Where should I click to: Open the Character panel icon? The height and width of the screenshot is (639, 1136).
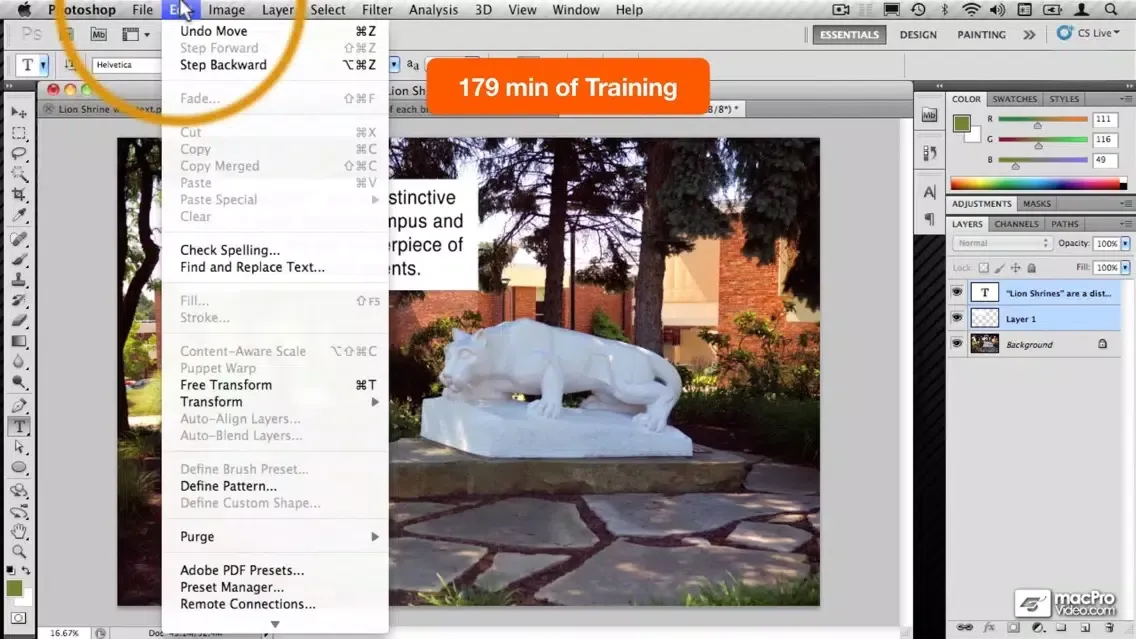pyautogui.click(x=930, y=192)
